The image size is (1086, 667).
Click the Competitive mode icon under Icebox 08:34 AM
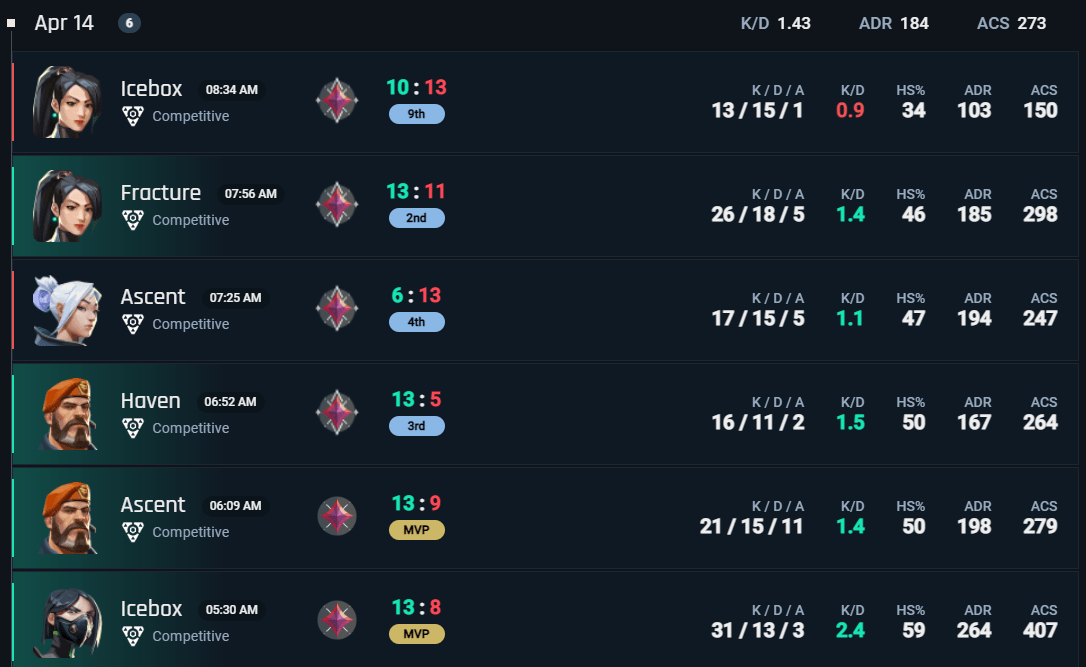pyautogui.click(x=133, y=116)
